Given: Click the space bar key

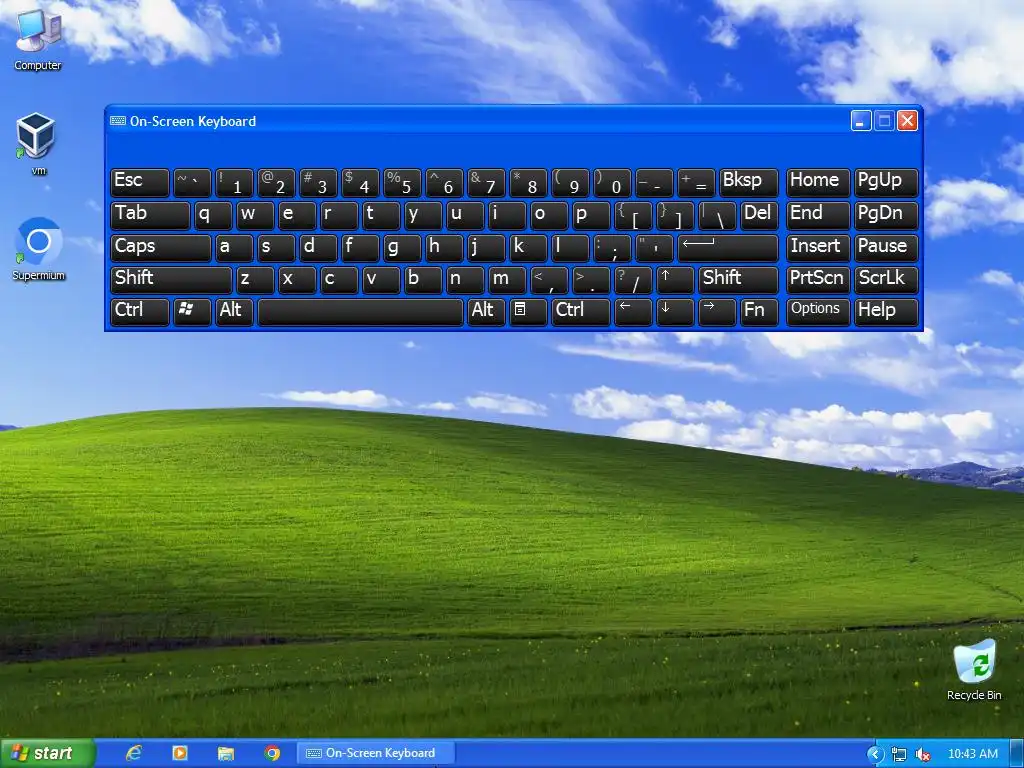Looking at the screenshot, I should pyautogui.click(x=360, y=311).
